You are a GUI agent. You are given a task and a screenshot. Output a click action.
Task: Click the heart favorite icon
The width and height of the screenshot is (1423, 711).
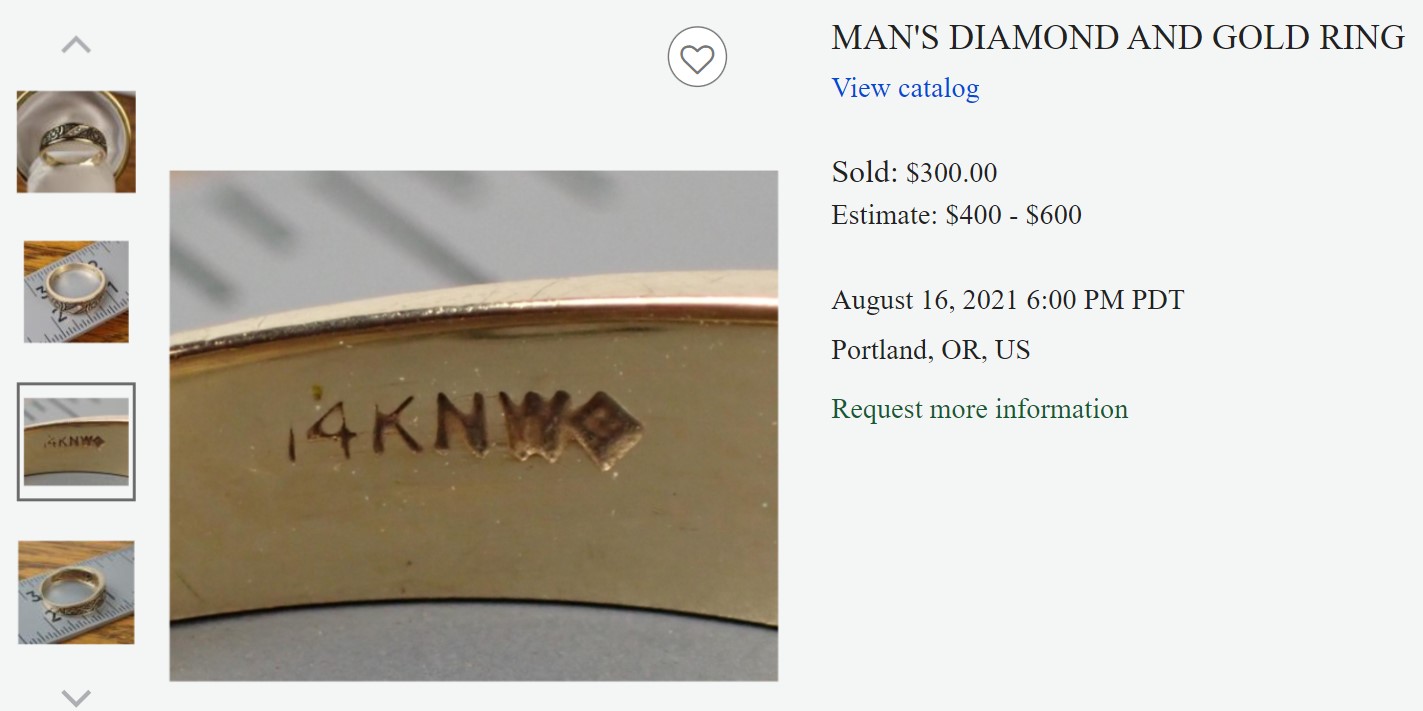697,58
